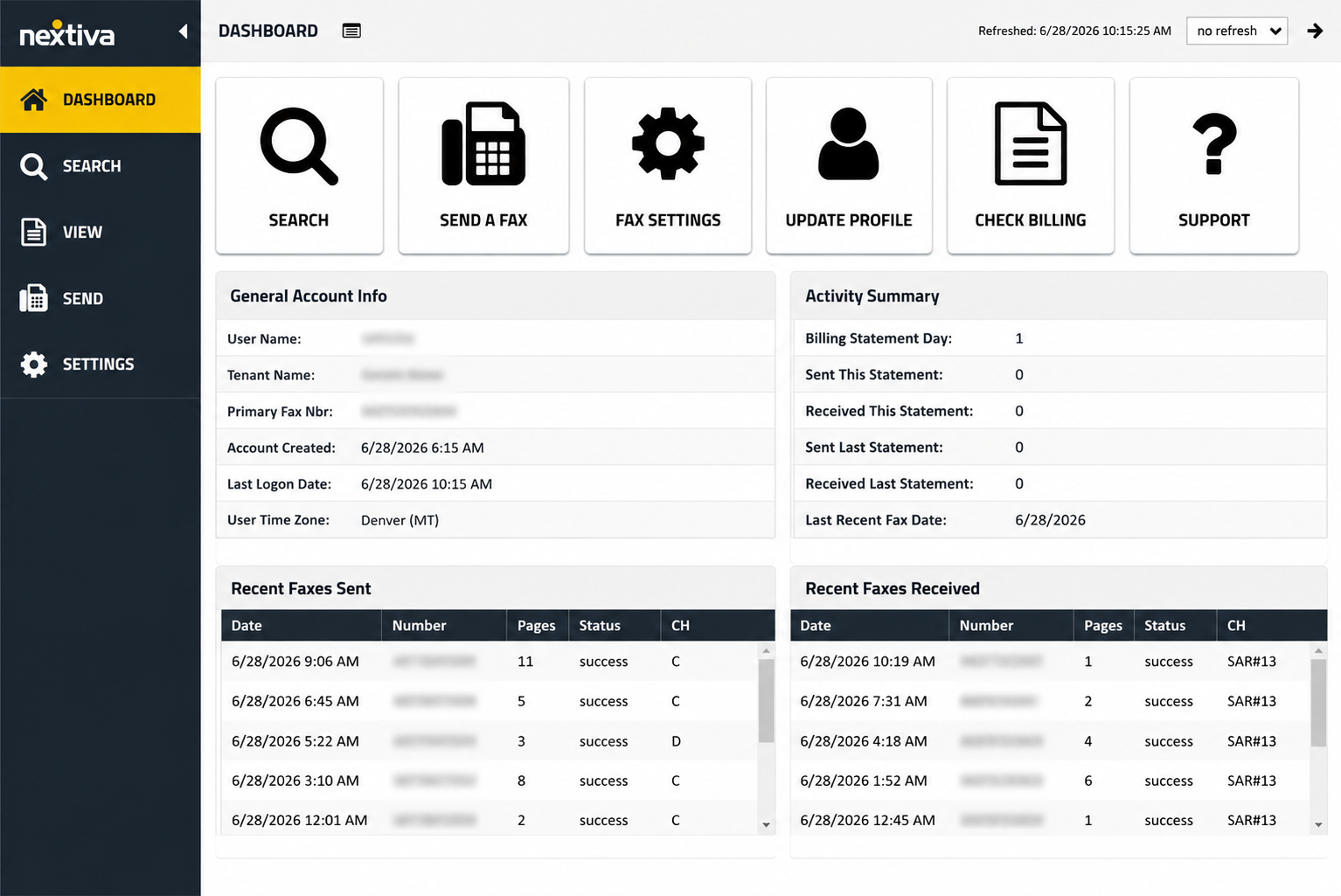1341x896 pixels.
Task: Select the received fax dated 6/28/2026 1:52 AM
Action: pyautogui.click(x=1051, y=781)
